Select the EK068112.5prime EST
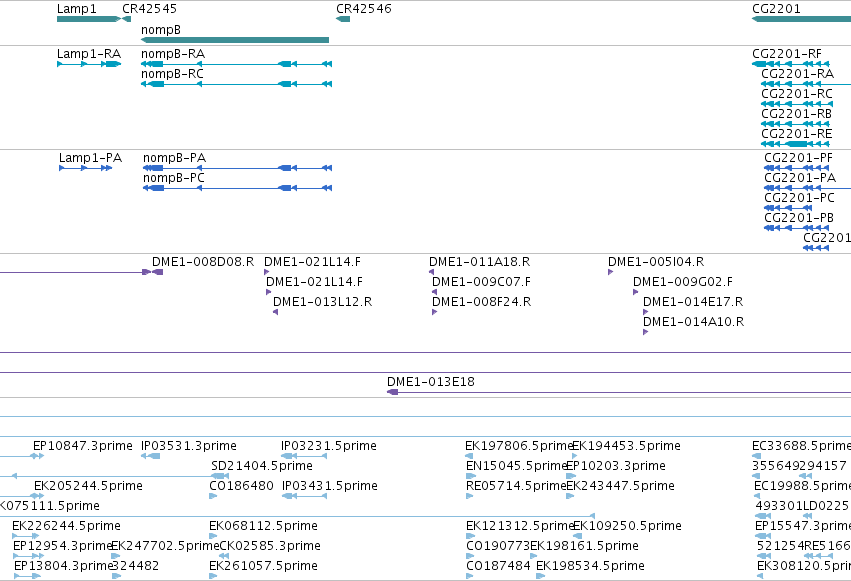 (x=263, y=526)
